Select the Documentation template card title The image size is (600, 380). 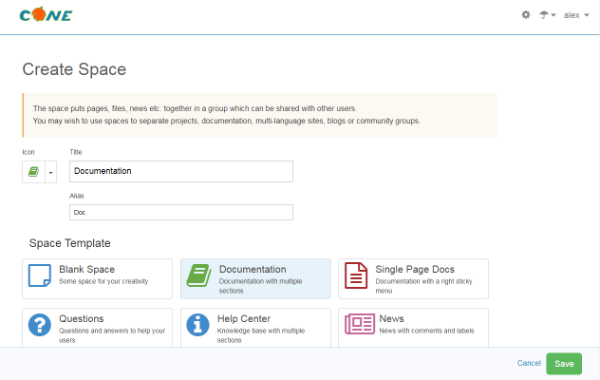253,269
